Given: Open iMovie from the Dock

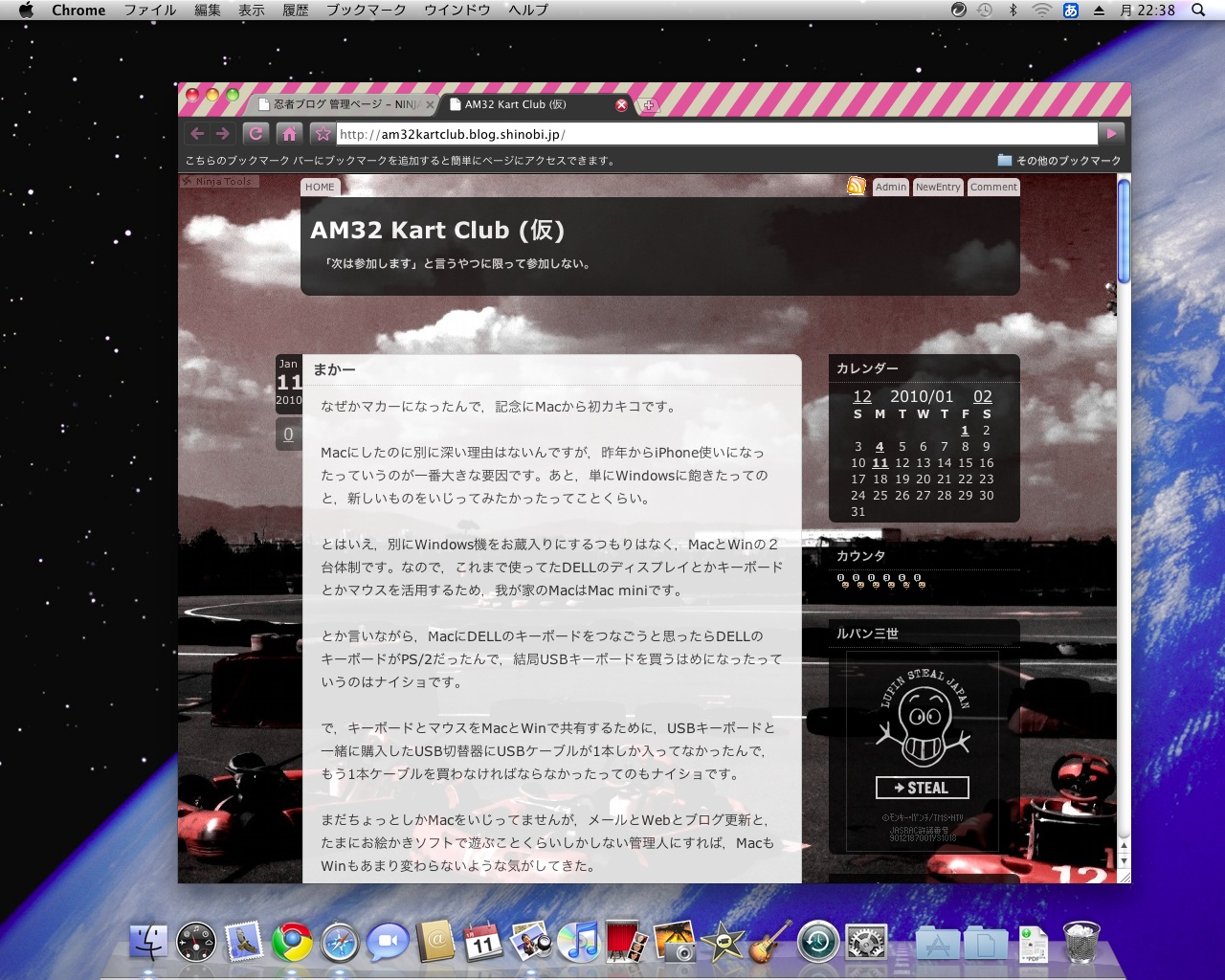Looking at the screenshot, I should [x=723, y=942].
